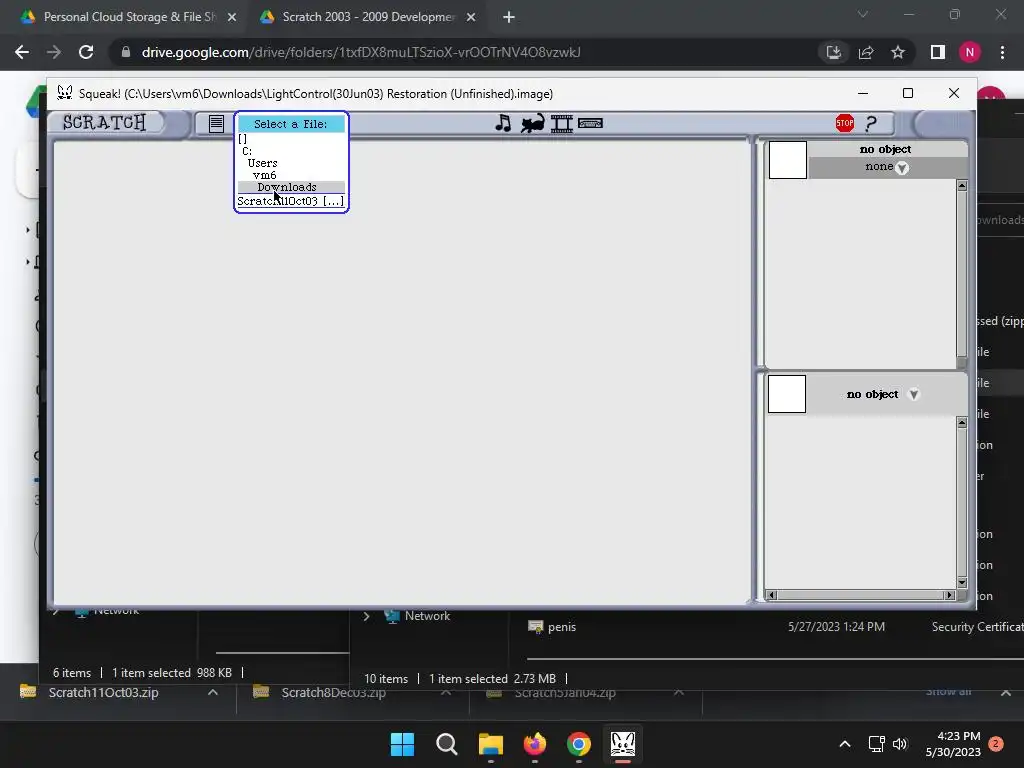Image resolution: width=1024 pixels, height=768 pixels.
Task: Open the Chrome profile N avatar
Action: click(x=970, y=52)
